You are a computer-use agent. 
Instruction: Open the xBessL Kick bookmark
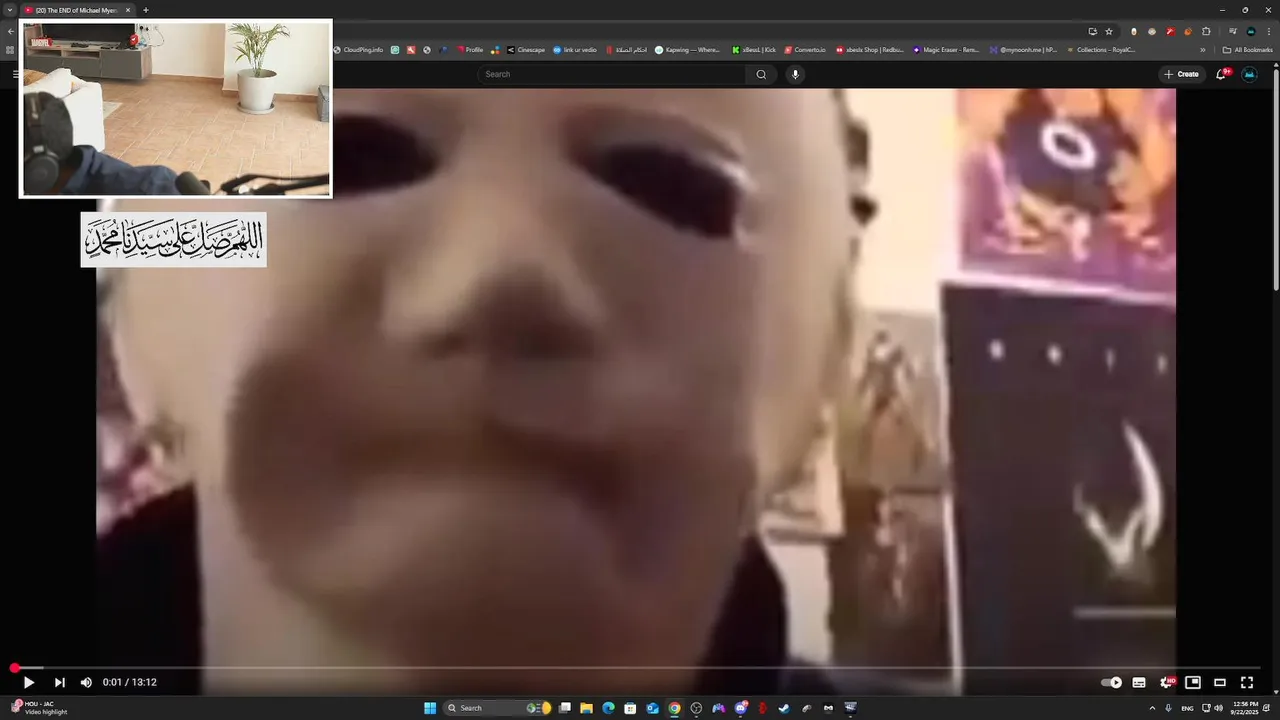point(754,49)
